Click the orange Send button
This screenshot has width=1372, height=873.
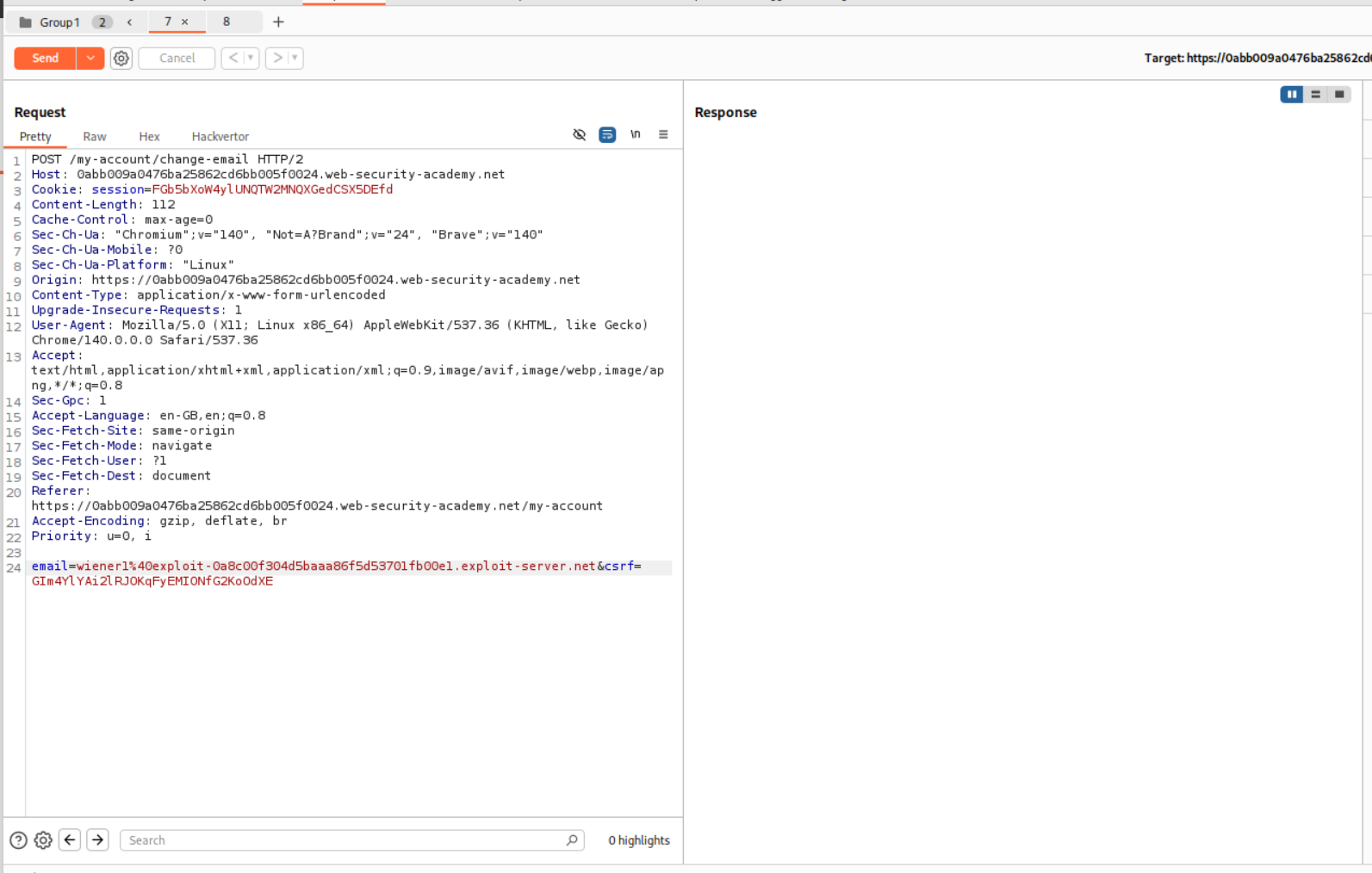46,58
